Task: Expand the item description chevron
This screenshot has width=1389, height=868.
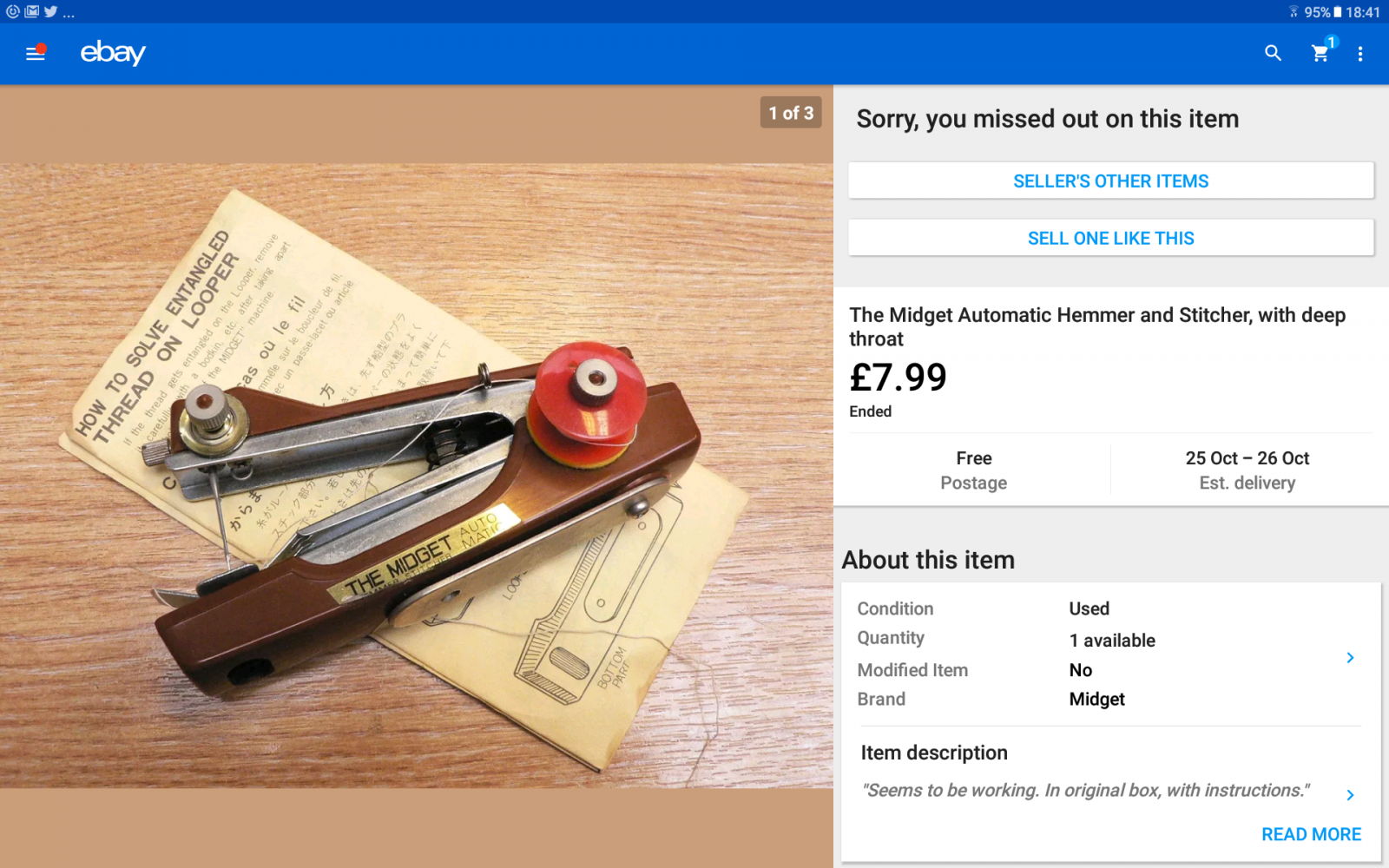Action: pyautogui.click(x=1350, y=794)
